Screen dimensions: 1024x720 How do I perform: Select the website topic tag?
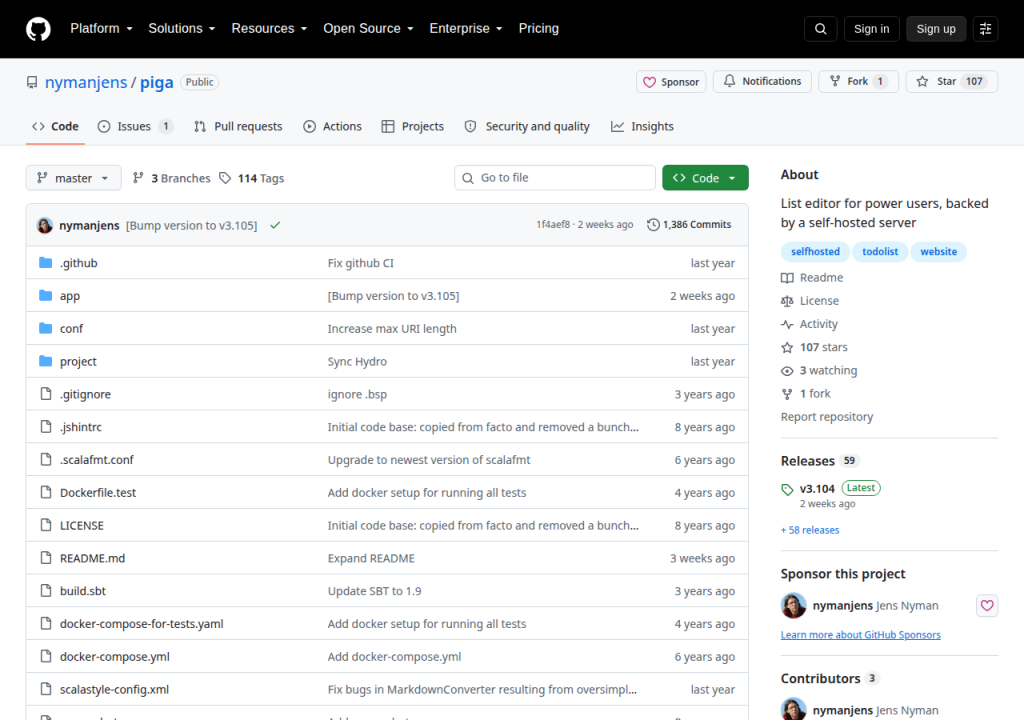938,252
